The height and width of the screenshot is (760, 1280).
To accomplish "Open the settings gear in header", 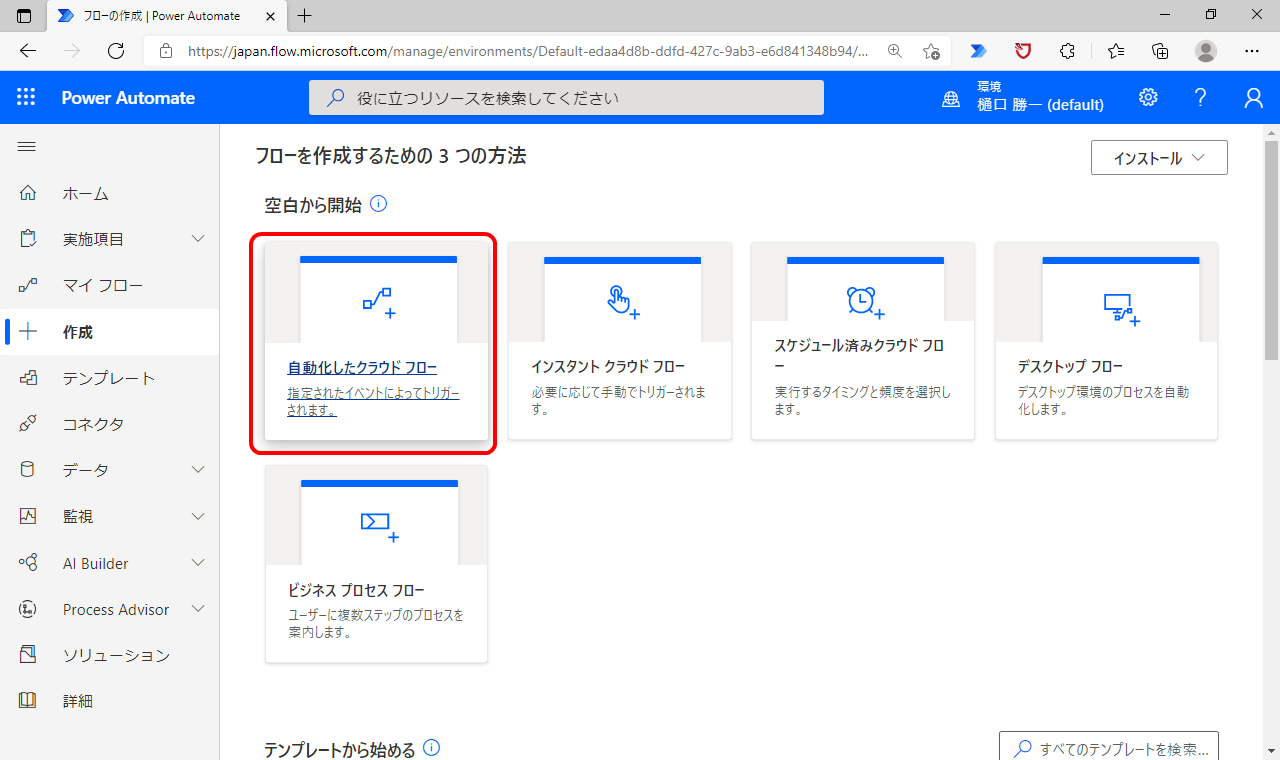I will click(1148, 97).
